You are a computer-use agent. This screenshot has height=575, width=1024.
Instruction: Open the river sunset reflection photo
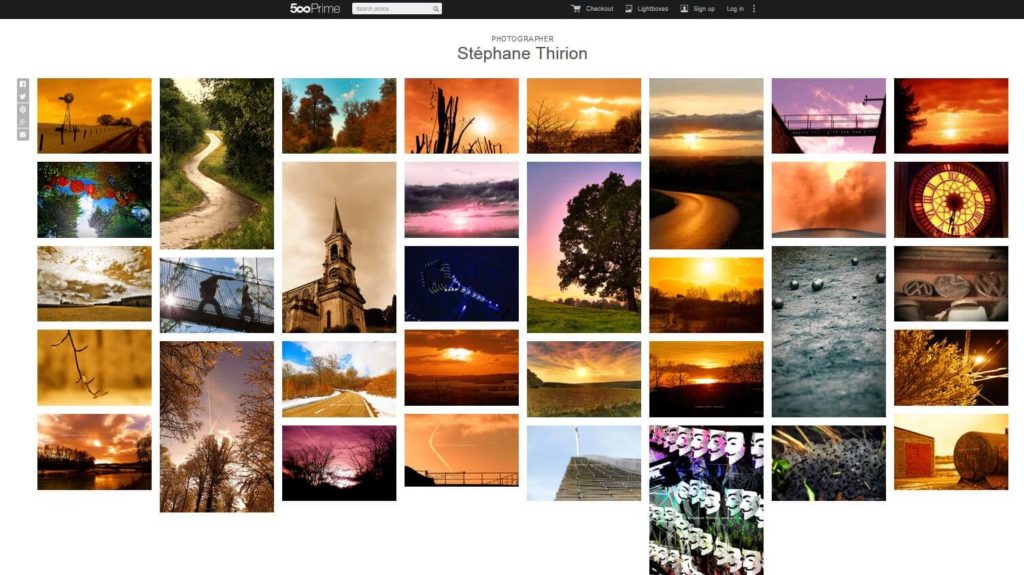click(x=94, y=452)
